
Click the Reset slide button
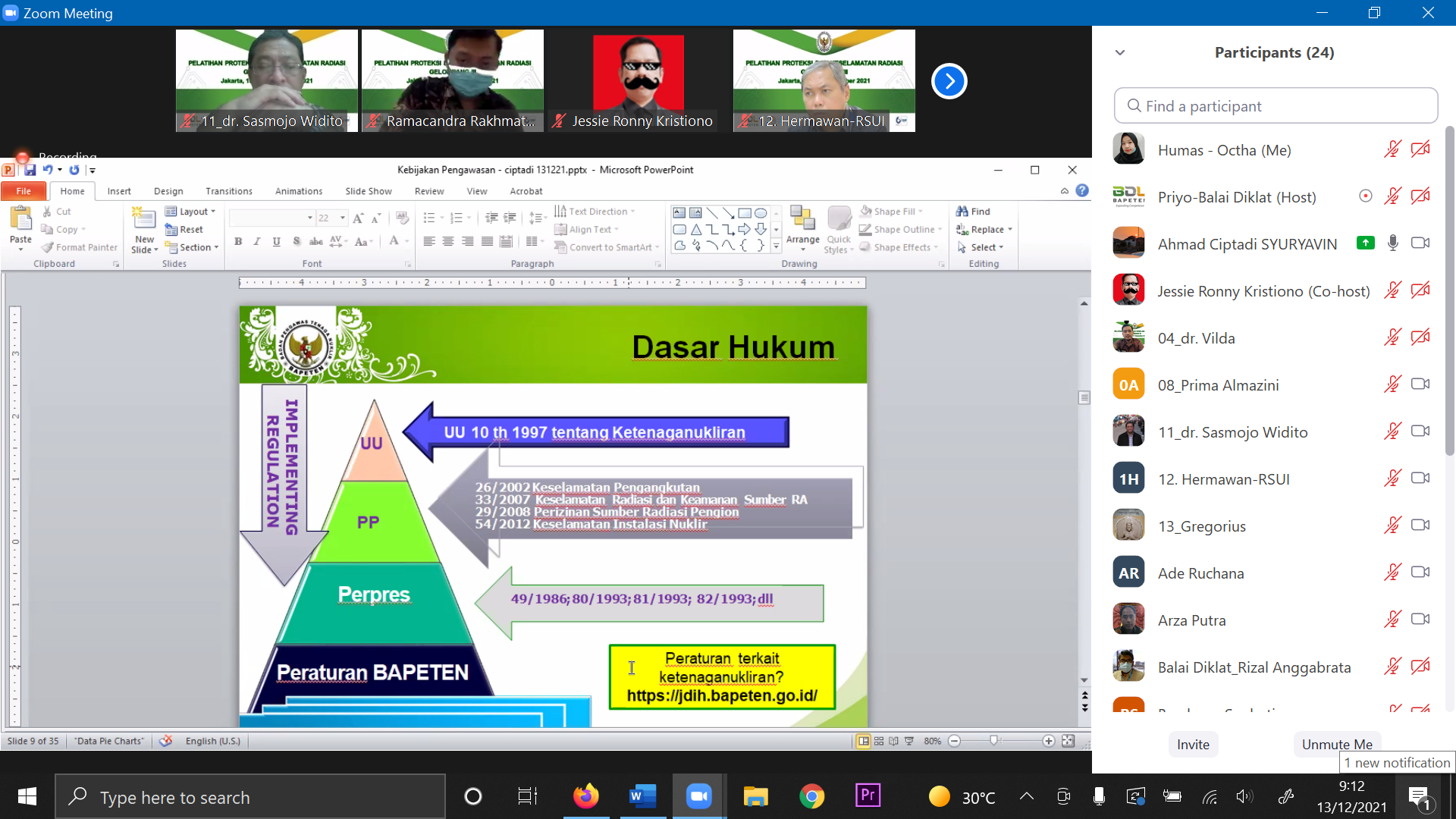(x=184, y=230)
